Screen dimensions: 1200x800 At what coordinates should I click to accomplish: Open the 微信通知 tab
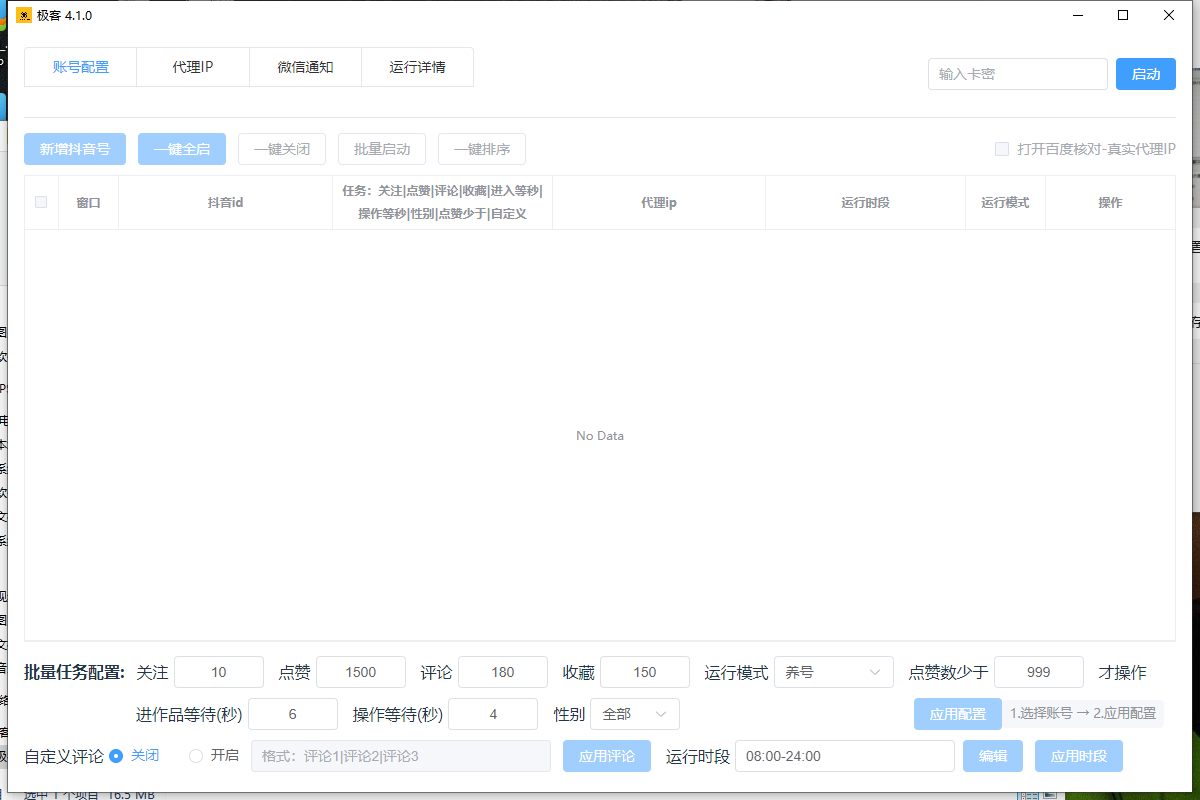coord(305,68)
